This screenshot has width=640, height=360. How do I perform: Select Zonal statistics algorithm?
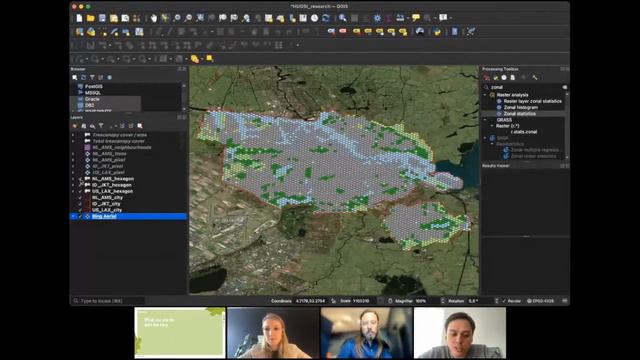pyautogui.click(x=520, y=114)
